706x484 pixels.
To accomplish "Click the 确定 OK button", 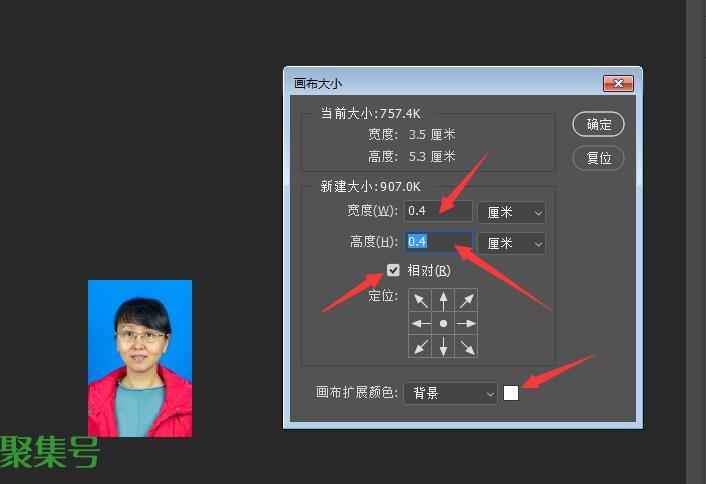I will [x=598, y=124].
